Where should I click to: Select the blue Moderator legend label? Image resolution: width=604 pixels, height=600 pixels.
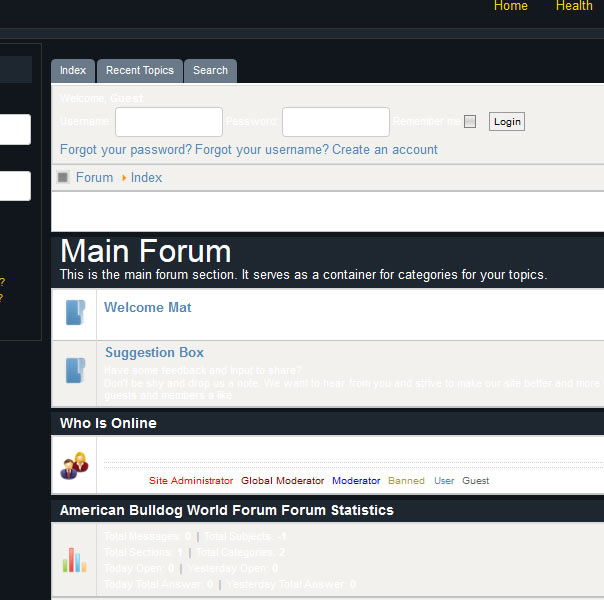pos(356,481)
